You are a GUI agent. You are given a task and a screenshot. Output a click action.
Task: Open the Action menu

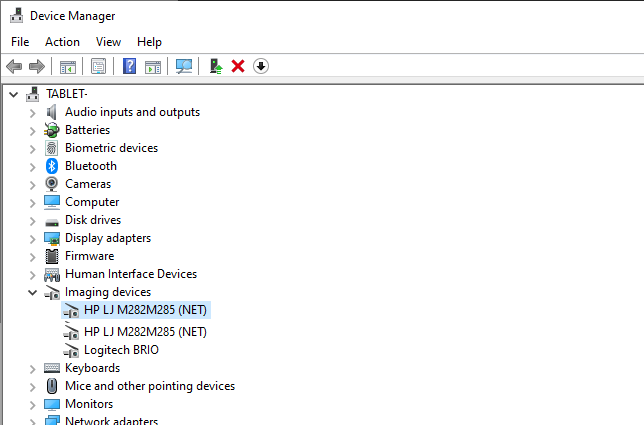pos(62,42)
